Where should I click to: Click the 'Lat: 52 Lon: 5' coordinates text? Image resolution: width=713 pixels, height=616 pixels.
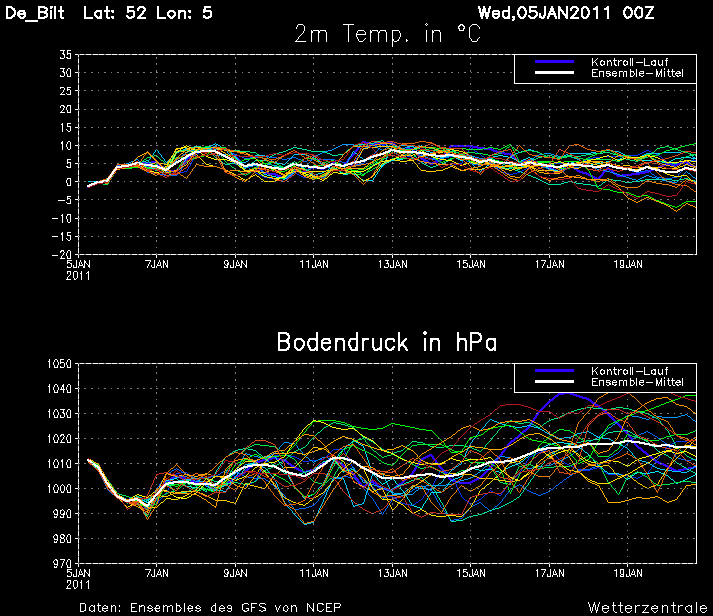148,13
